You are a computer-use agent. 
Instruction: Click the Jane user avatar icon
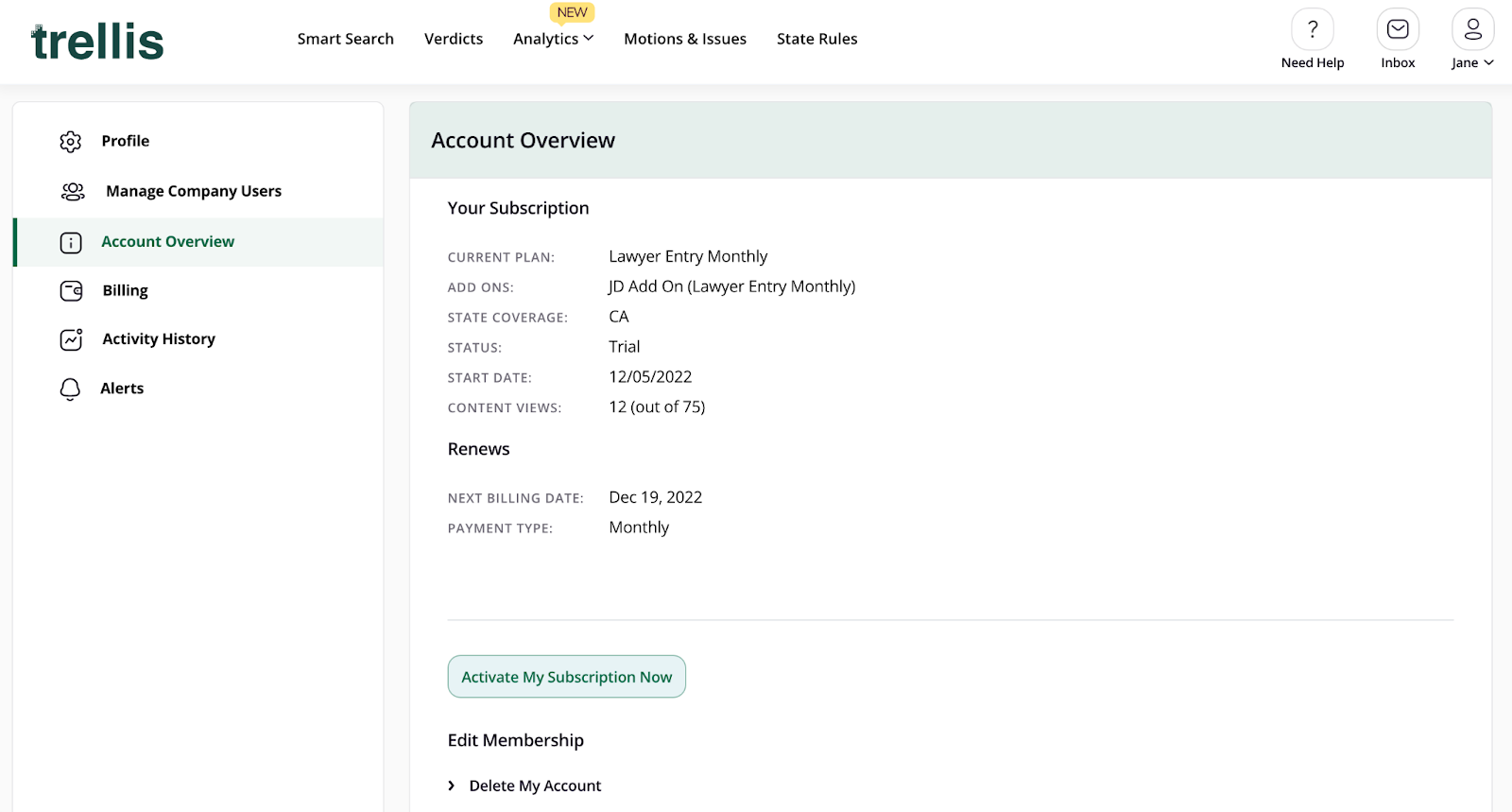point(1472,29)
